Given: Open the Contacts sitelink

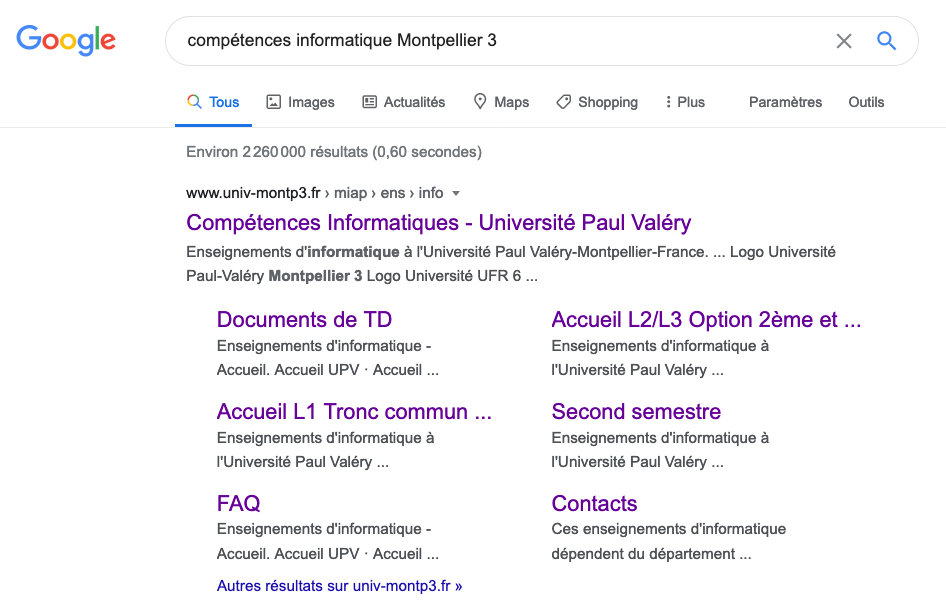Looking at the screenshot, I should 594,503.
